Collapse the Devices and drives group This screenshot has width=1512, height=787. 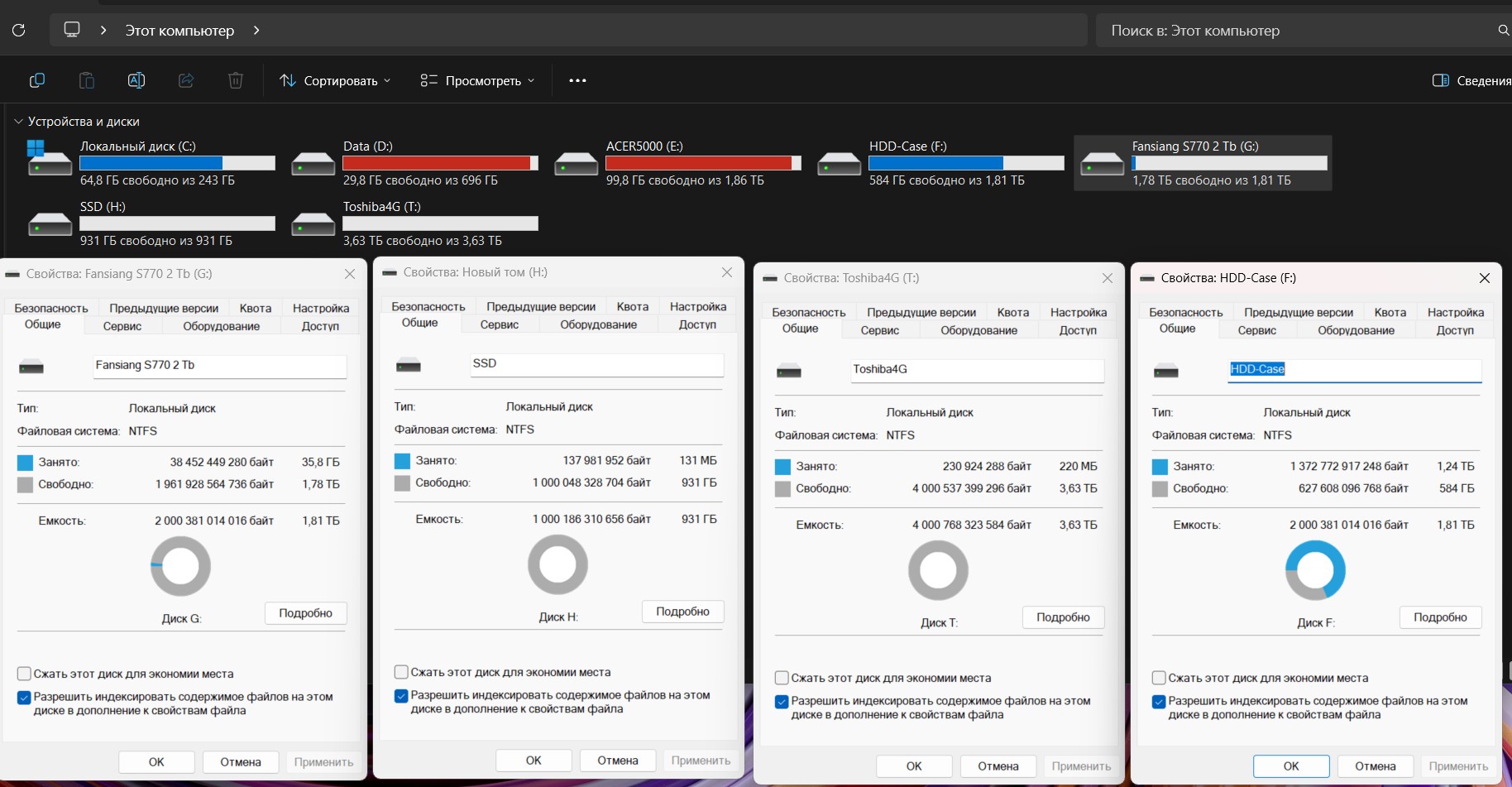[x=18, y=122]
